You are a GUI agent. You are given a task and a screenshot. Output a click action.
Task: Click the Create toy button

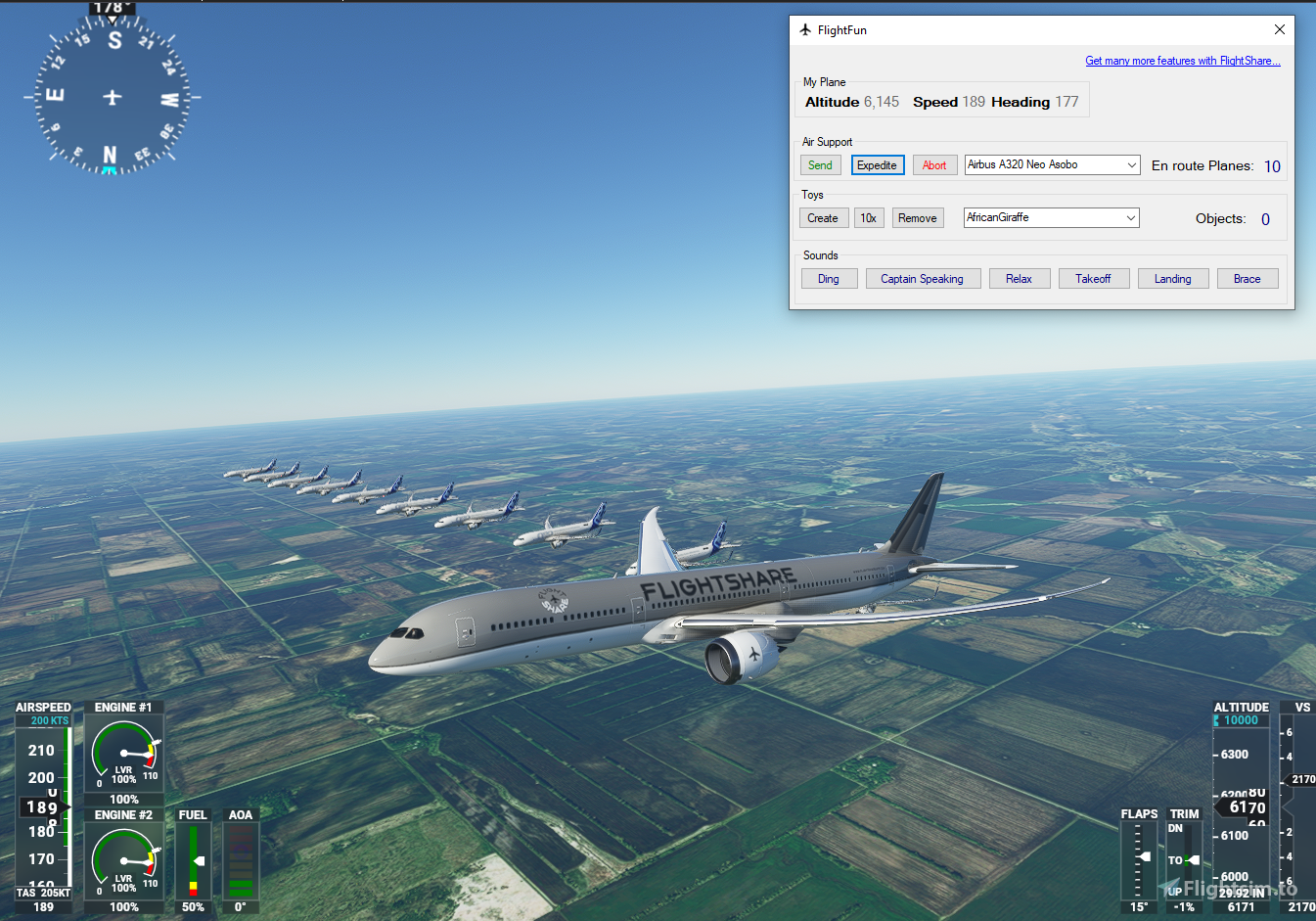(x=823, y=218)
